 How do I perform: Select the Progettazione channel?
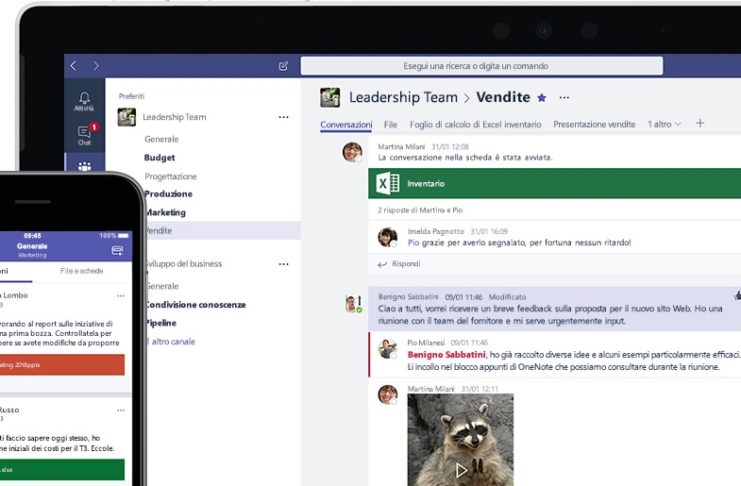[x=171, y=176]
